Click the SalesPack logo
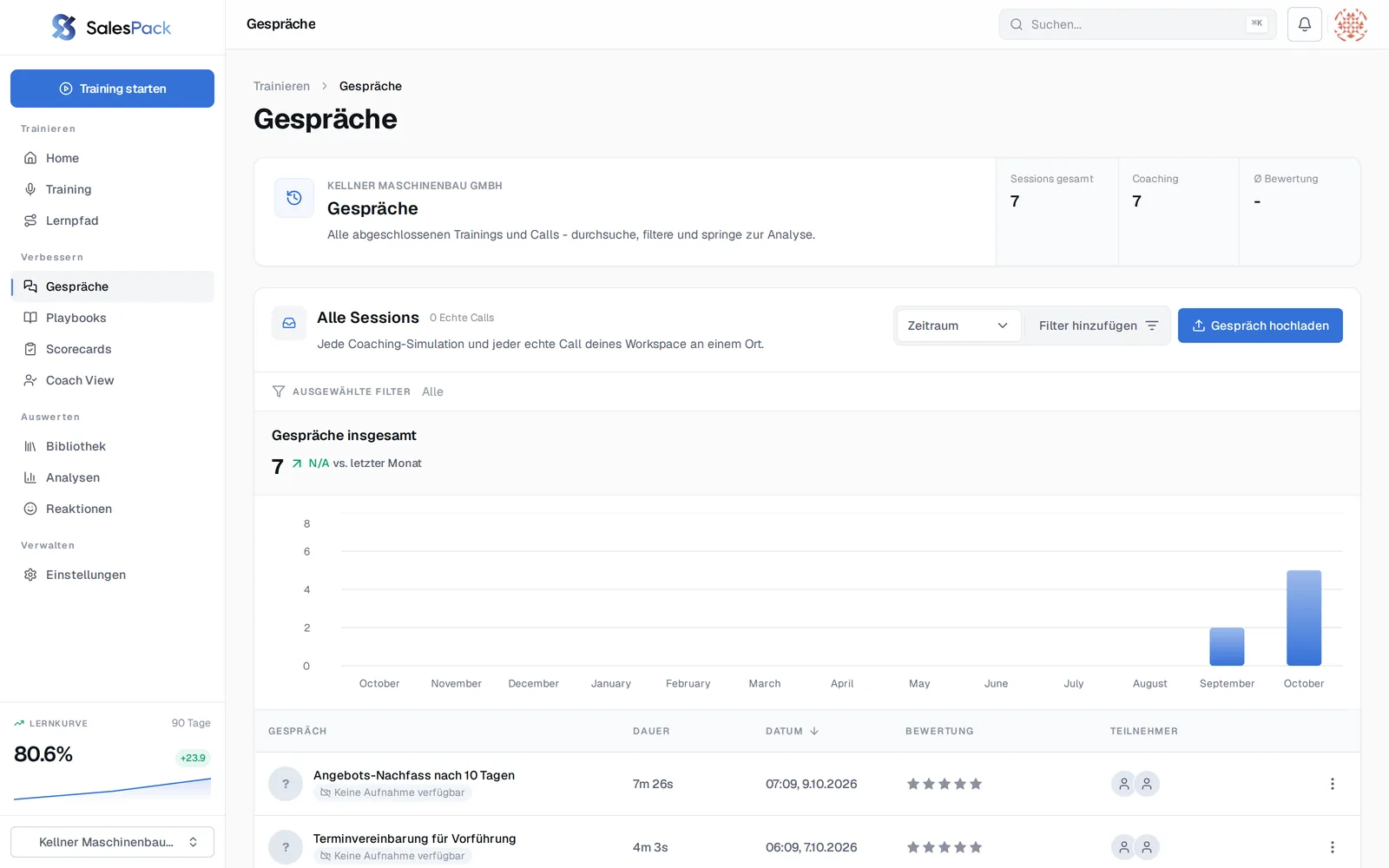The image size is (1389, 868). (111, 28)
